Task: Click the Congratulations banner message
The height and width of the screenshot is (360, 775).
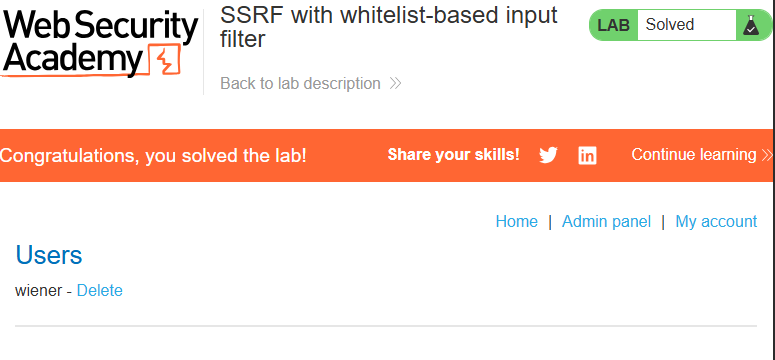Action: [153, 156]
